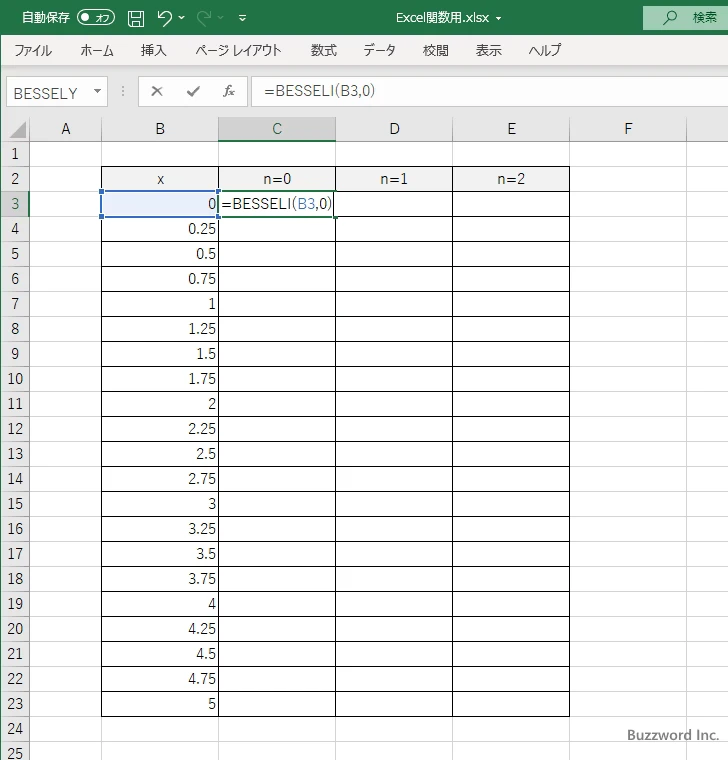This screenshot has width=728, height=760.
Task: Click the Save icon in title bar
Action: click(x=136, y=18)
